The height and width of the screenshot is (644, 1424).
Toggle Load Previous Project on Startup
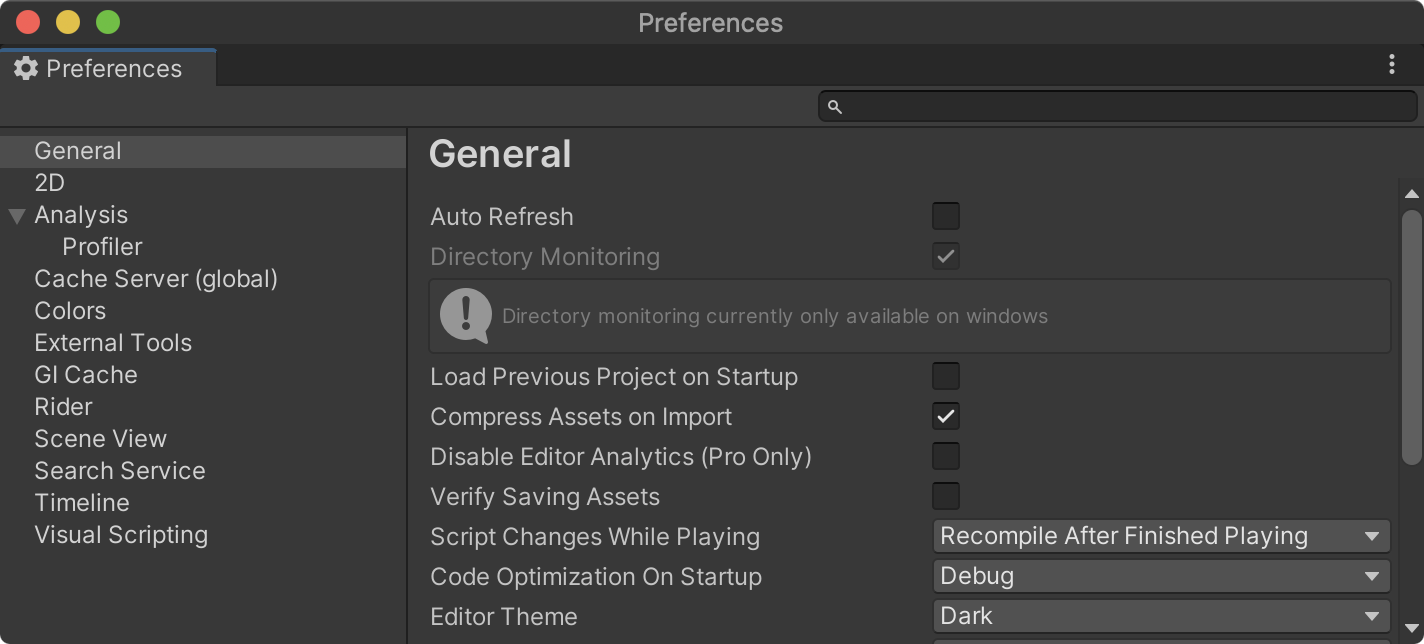click(945, 376)
